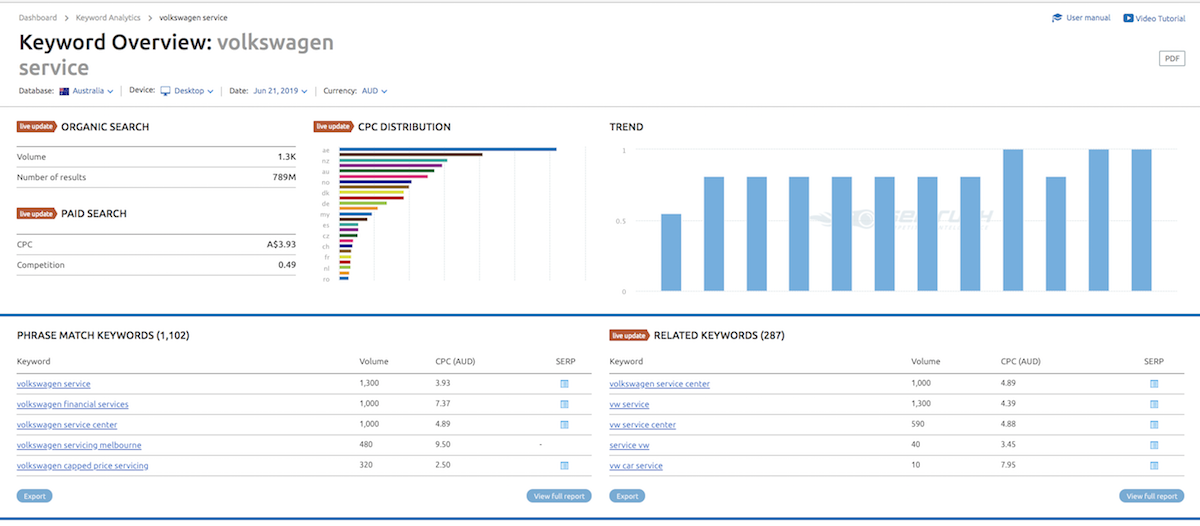The image size is (1200, 526).
Task: Open vw car service keyword link
Action: pyautogui.click(x=637, y=466)
